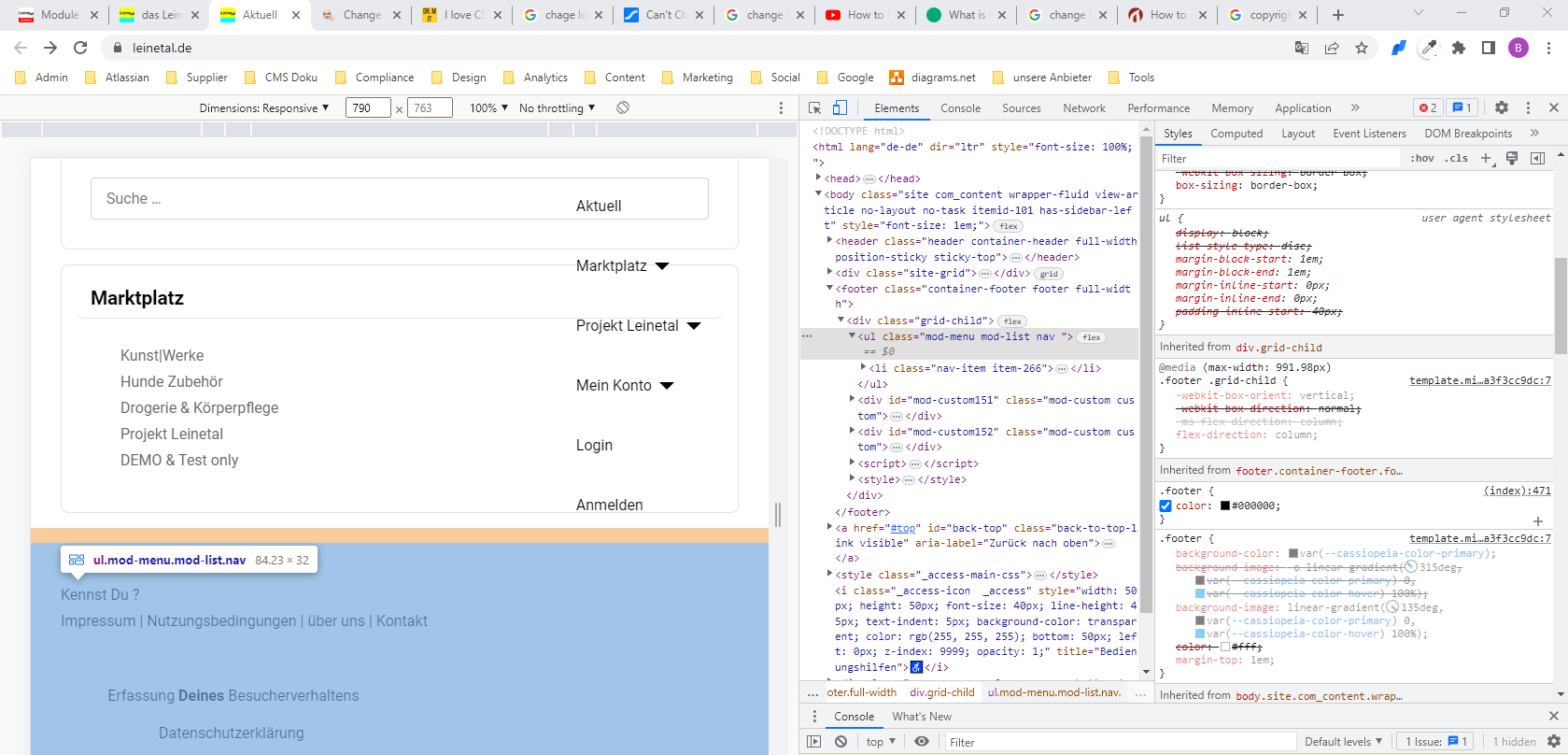
Task: Click the color picker eyedropper extension icon
Action: (x=1429, y=48)
